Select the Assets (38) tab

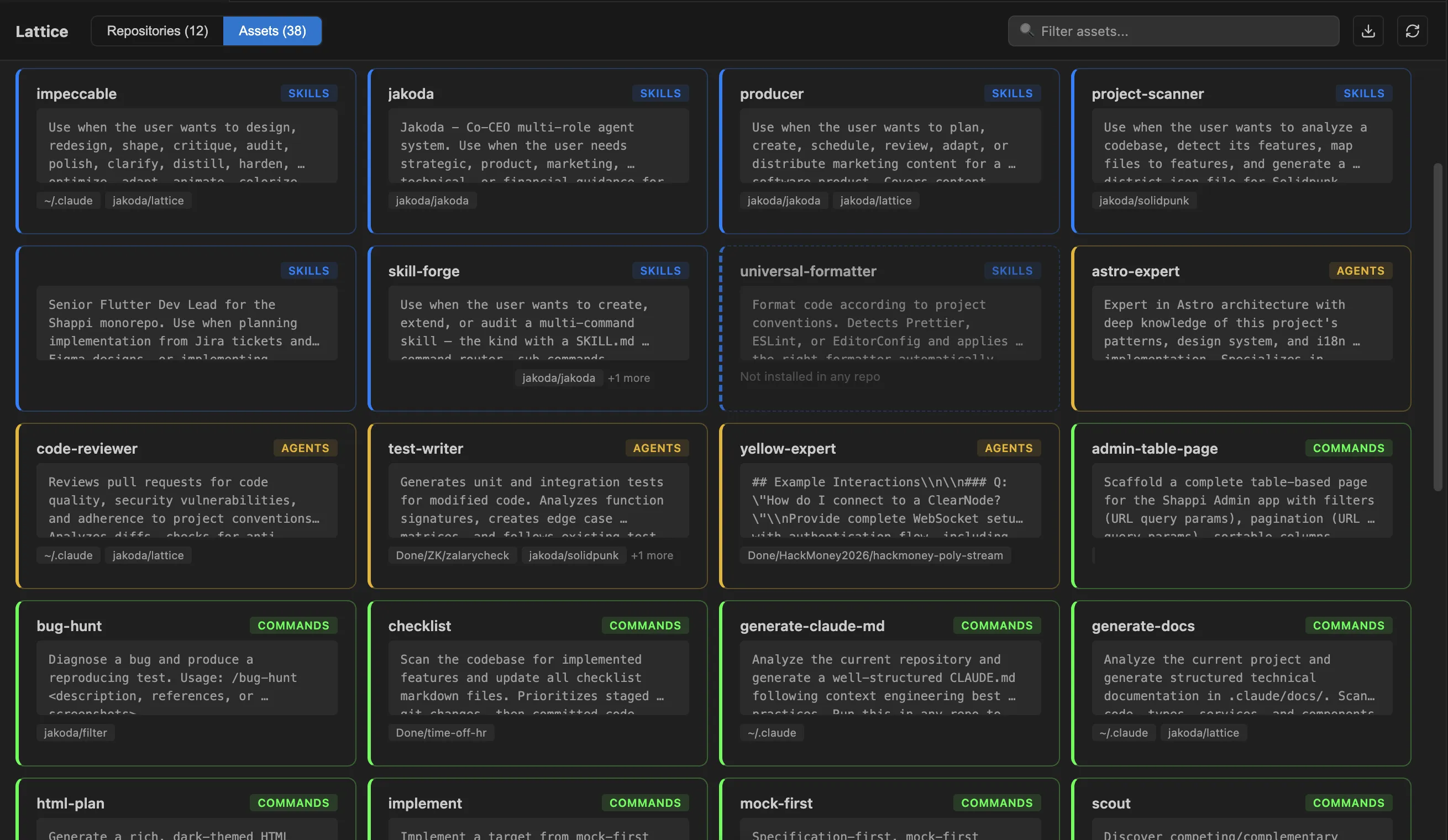[272, 31]
